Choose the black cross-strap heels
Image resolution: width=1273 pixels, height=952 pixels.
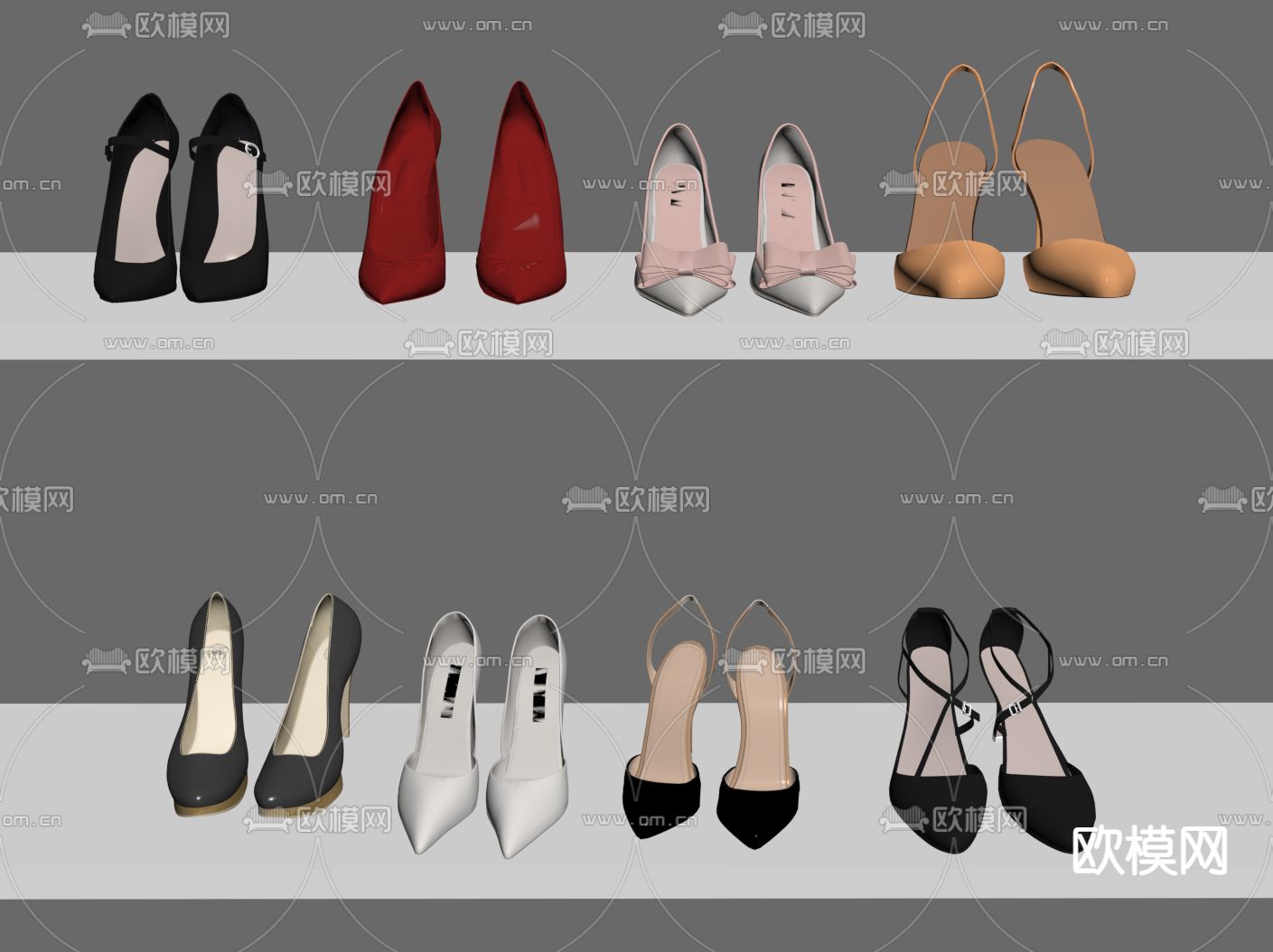[x=992, y=731]
